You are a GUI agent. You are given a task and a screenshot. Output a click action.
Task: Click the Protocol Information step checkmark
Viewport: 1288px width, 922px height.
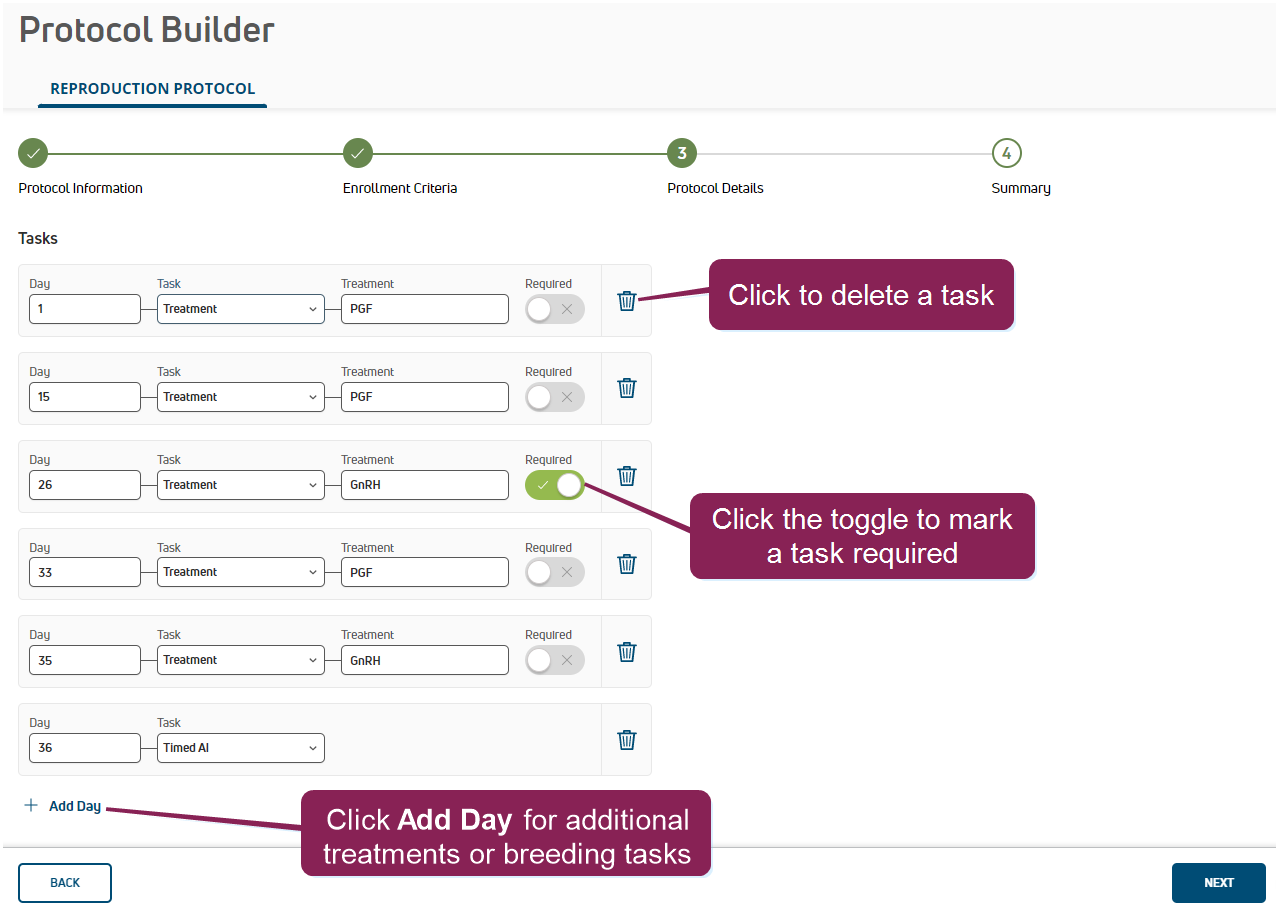(x=33, y=153)
